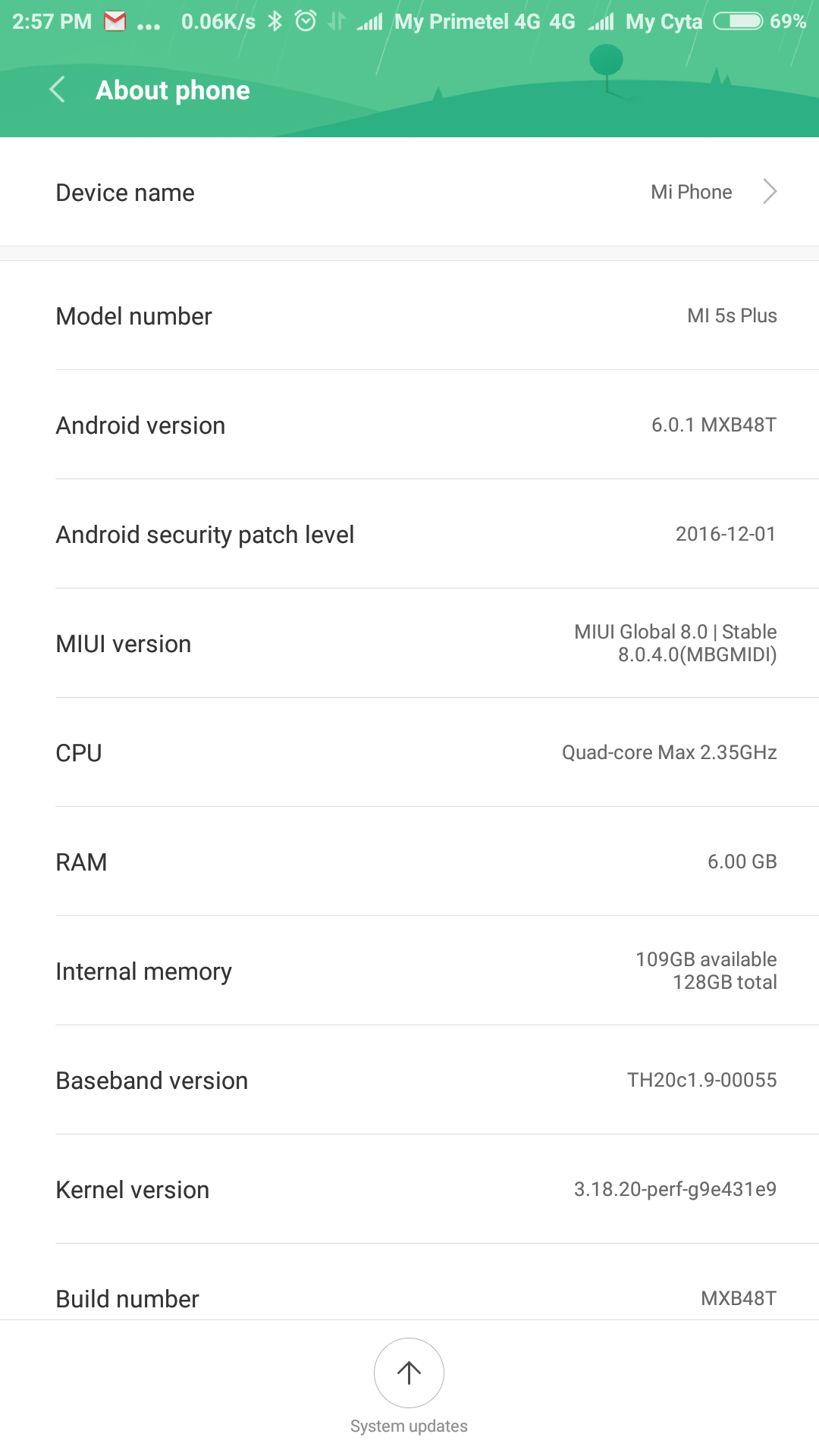Tap the battery indicator icon

point(738,21)
